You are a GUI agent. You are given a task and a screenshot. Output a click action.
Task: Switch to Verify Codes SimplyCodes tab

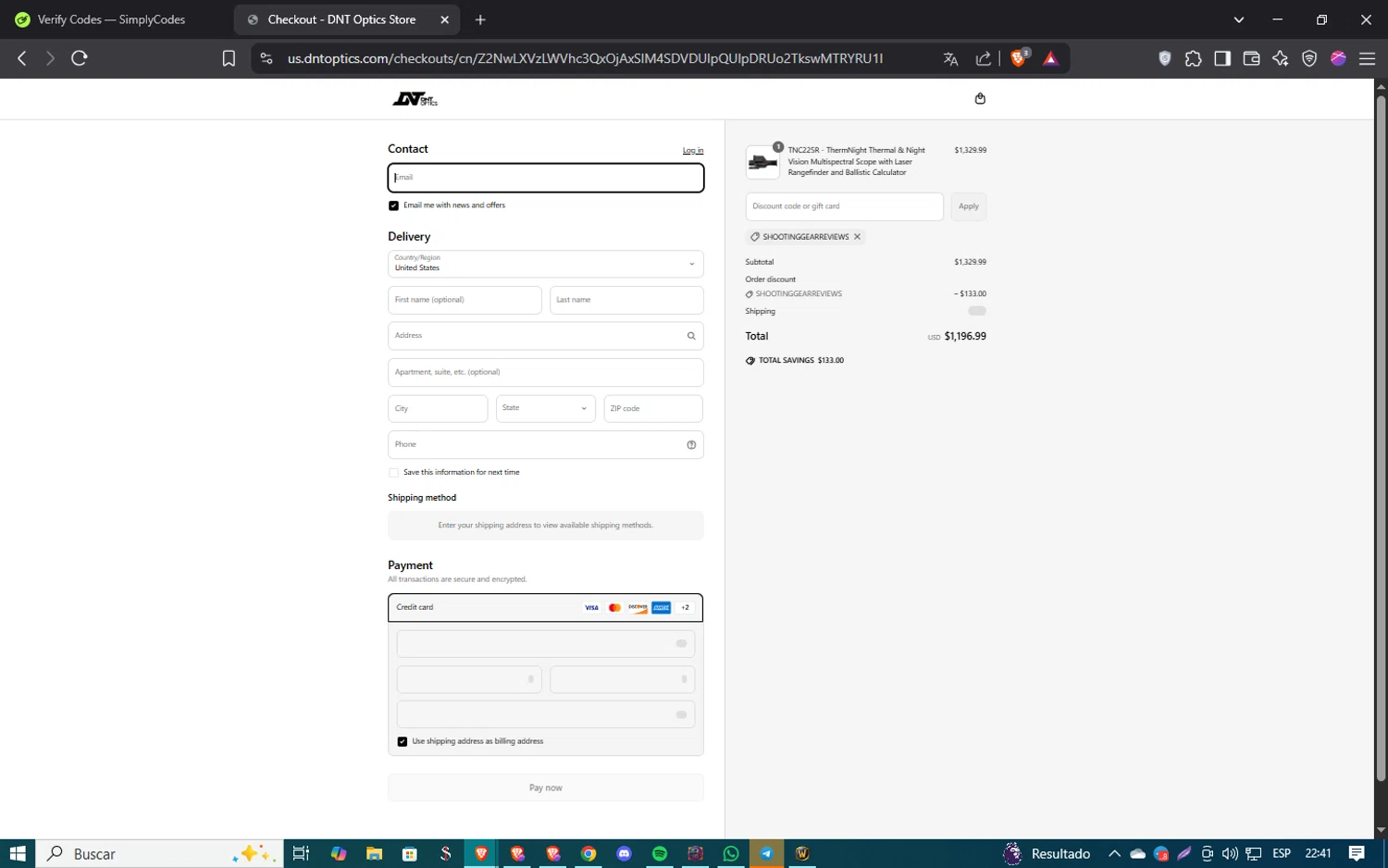point(111,19)
